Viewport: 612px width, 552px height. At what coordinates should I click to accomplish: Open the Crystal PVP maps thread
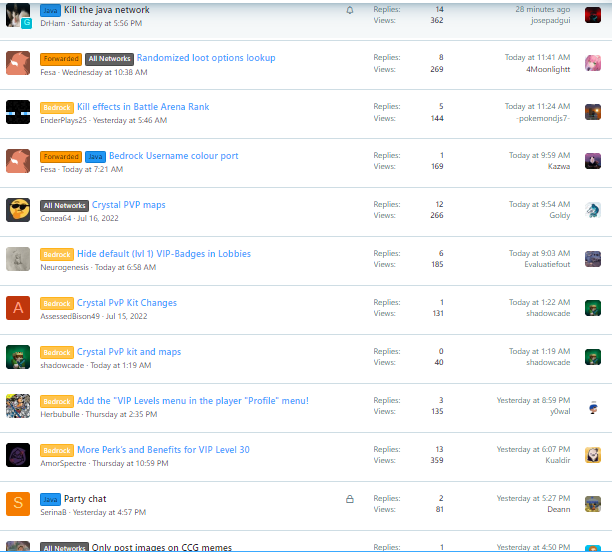coord(128,205)
